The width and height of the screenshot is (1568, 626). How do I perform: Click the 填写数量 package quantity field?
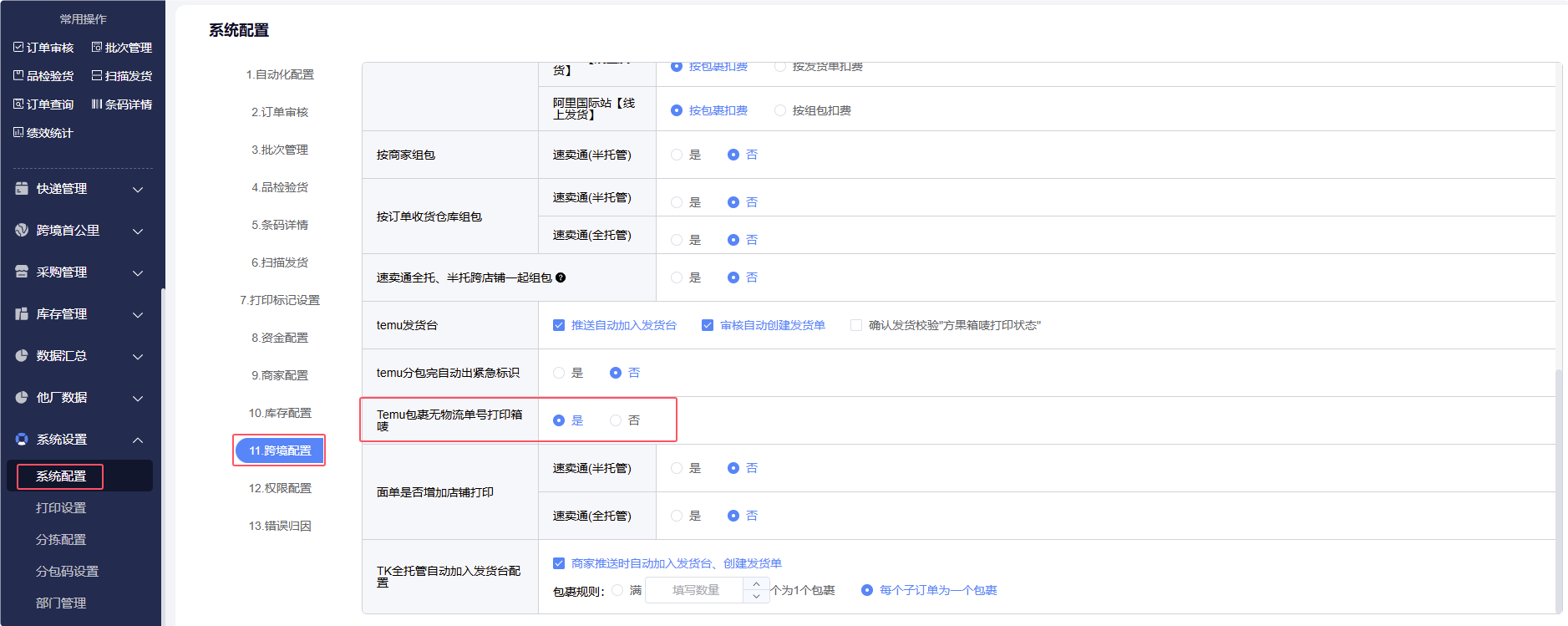pos(695,590)
